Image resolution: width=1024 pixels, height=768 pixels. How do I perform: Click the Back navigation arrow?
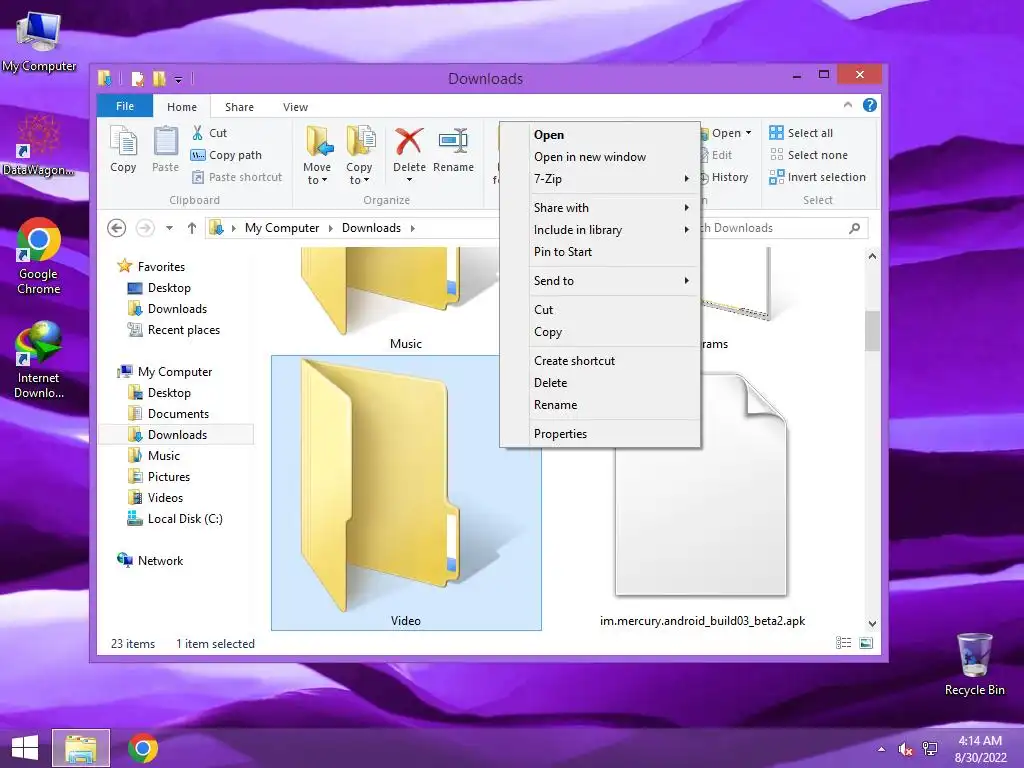pyautogui.click(x=116, y=228)
